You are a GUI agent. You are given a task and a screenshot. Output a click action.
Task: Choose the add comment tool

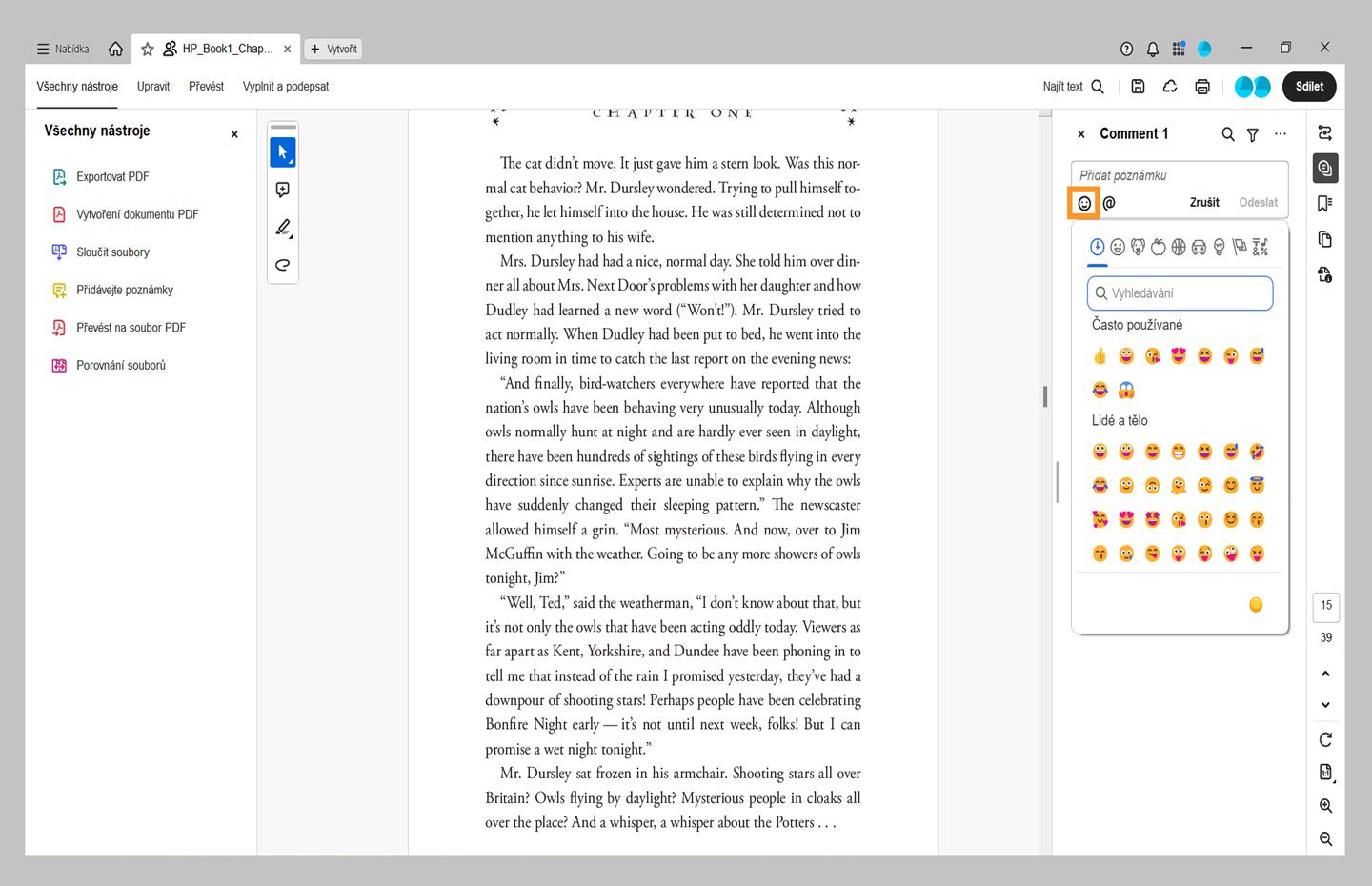pyautogui.click(x=282, y=190)
